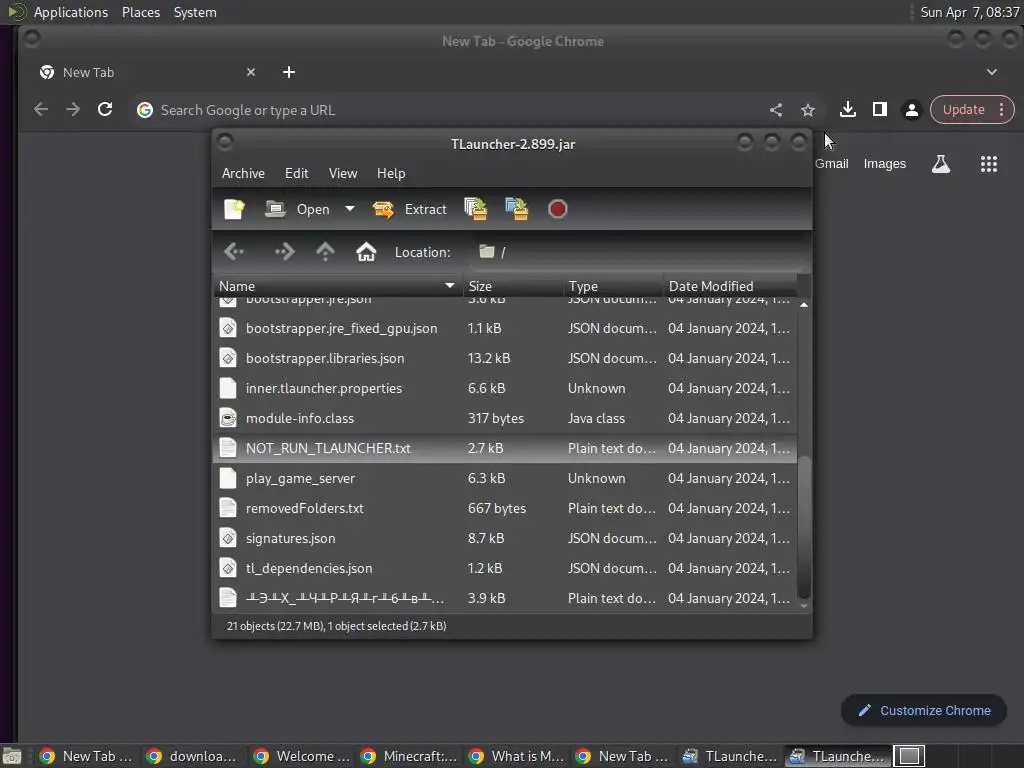The image size is (1024, 768).
Task: Open the Archive menu
Action: [x=243, y=173]
